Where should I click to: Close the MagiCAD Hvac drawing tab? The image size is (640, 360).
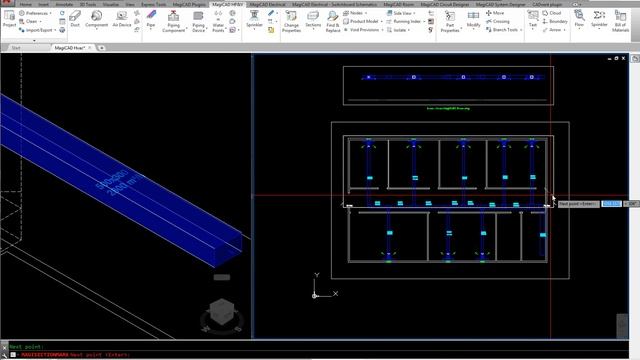pos(90,48)
